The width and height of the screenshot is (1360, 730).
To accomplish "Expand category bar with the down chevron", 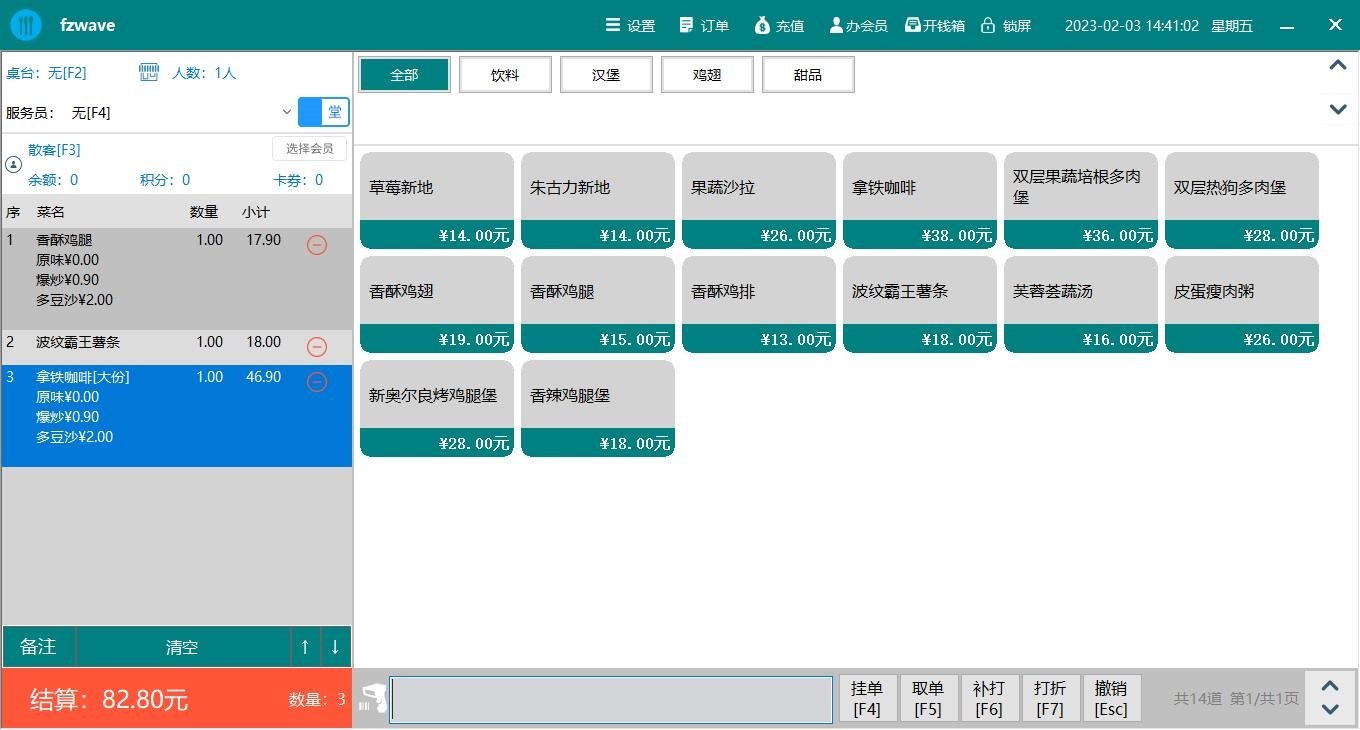I will (1337, 109).
